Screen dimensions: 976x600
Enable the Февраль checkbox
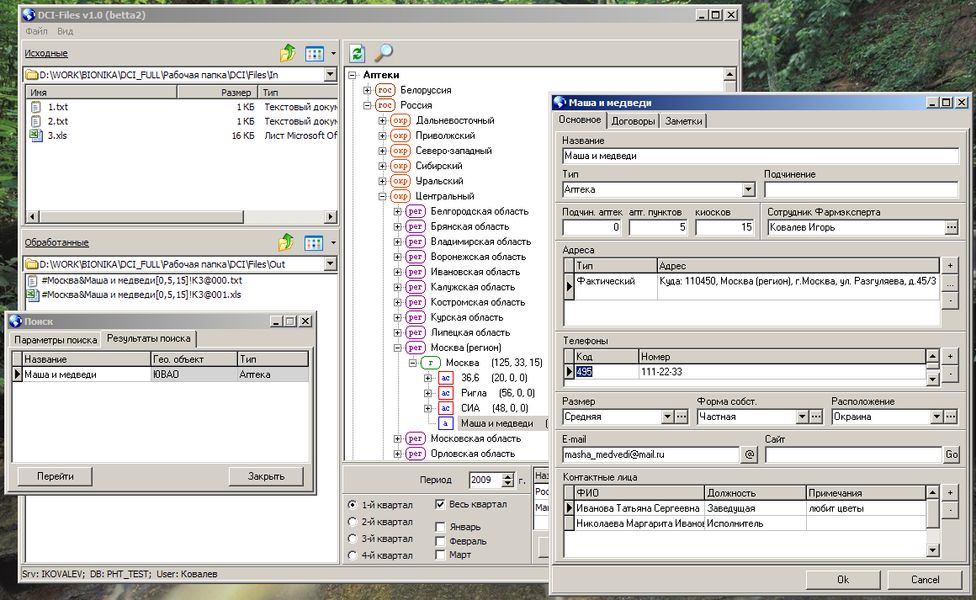[441, 541]
